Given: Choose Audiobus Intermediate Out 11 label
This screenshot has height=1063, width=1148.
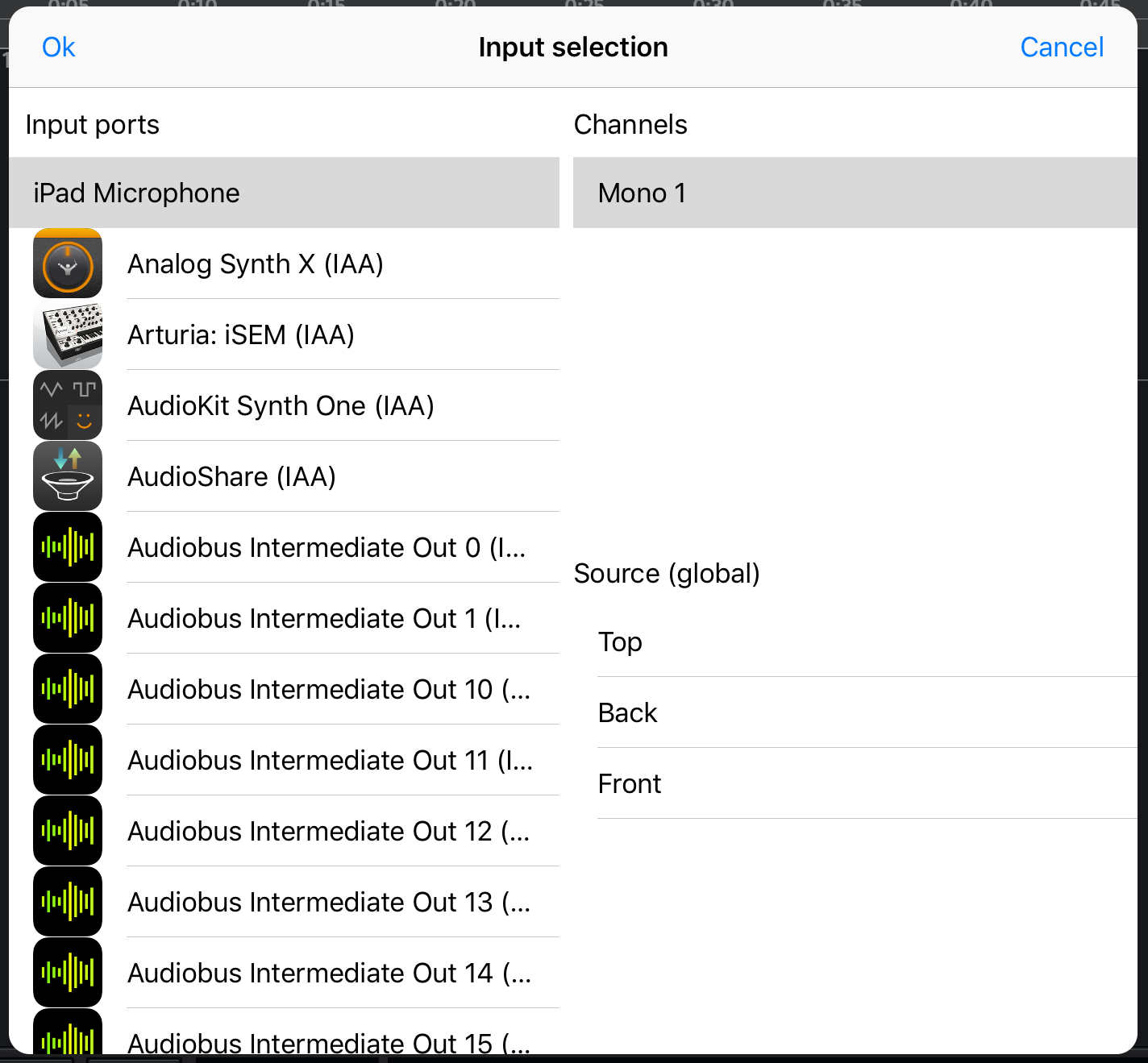Looking at the screenshot, I should pyautogui.click(x=330, y=761).
